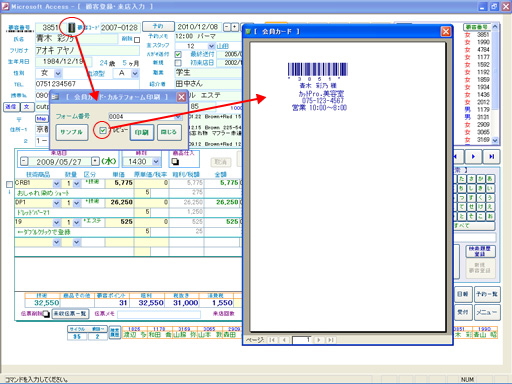Open the Map icon beside postal code
The height and width of the screenshot is (384, 512).
point(41,119)
